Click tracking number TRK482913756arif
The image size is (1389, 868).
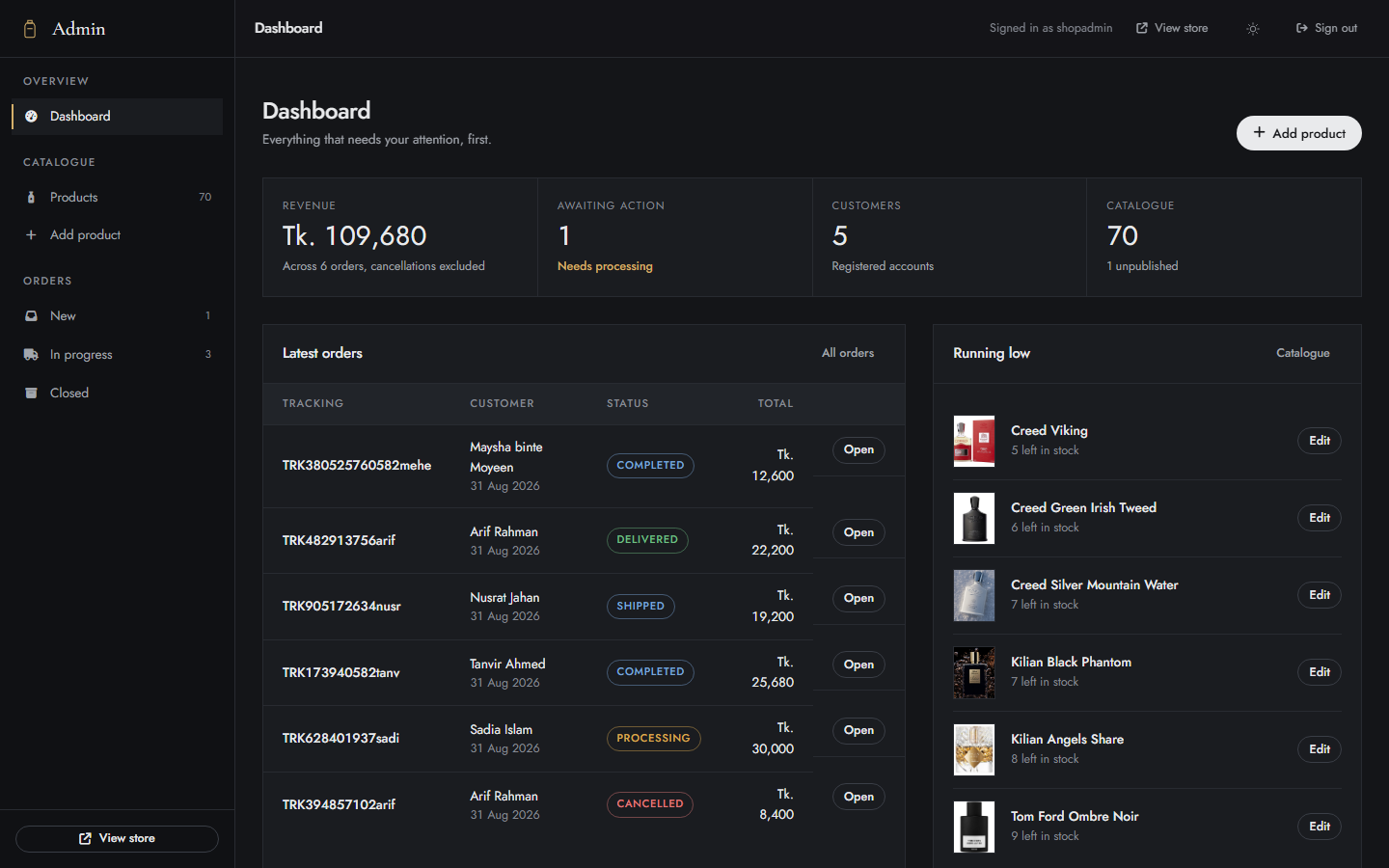coord(339,540)
